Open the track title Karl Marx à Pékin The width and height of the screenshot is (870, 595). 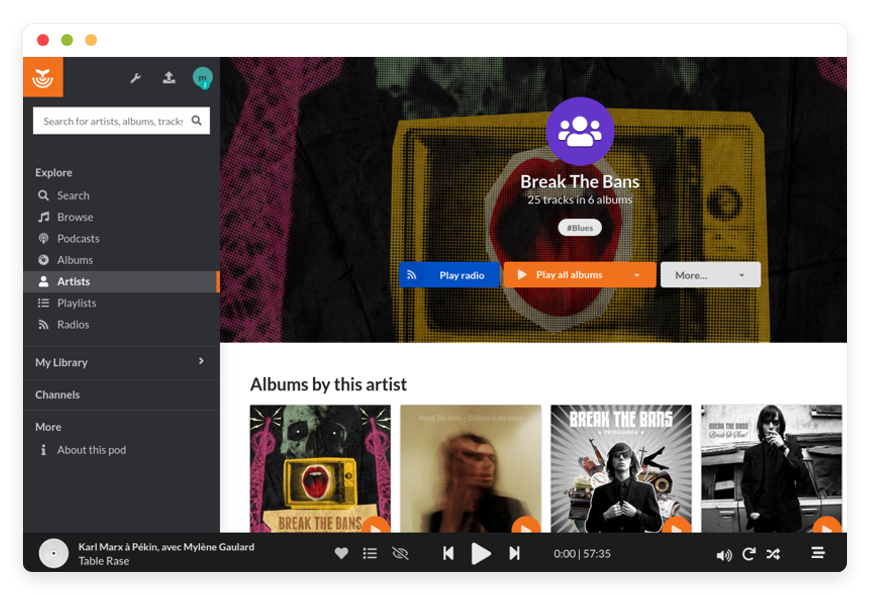pyautogui.click(x=166, y=547)
